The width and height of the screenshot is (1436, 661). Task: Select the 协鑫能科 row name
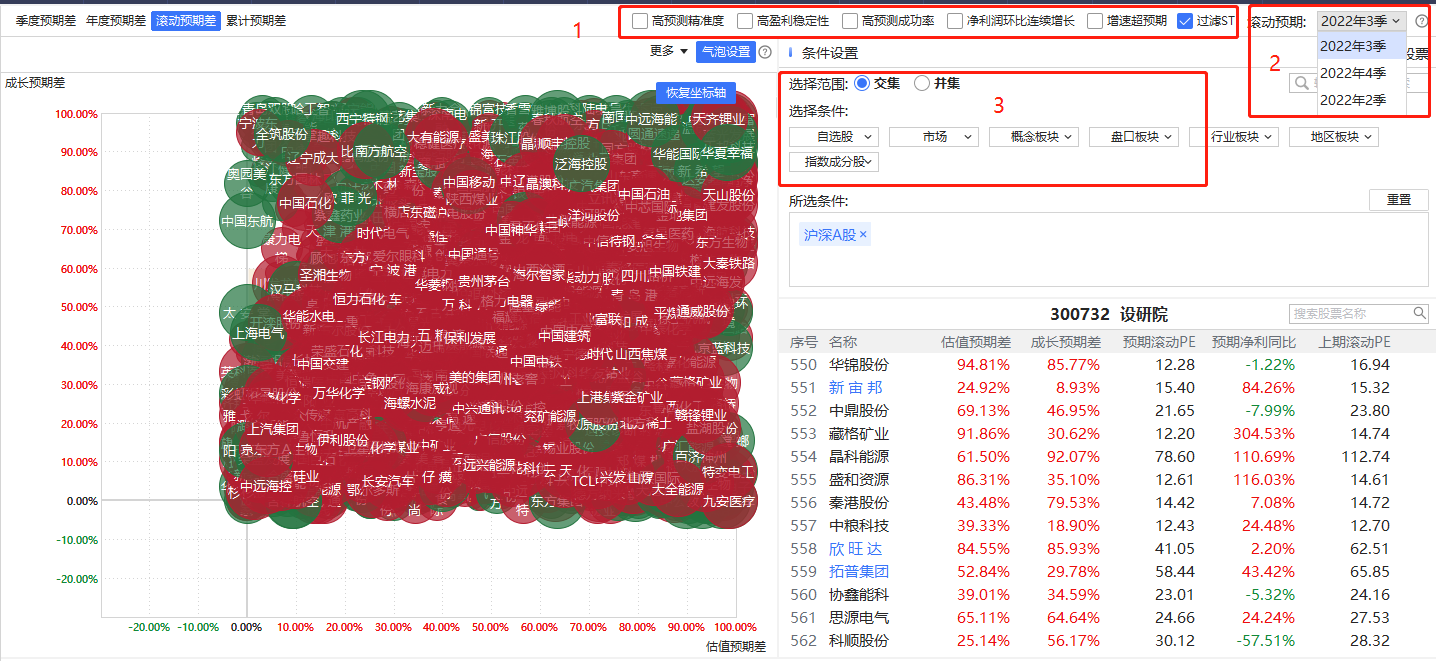click(x=859, y=595)
